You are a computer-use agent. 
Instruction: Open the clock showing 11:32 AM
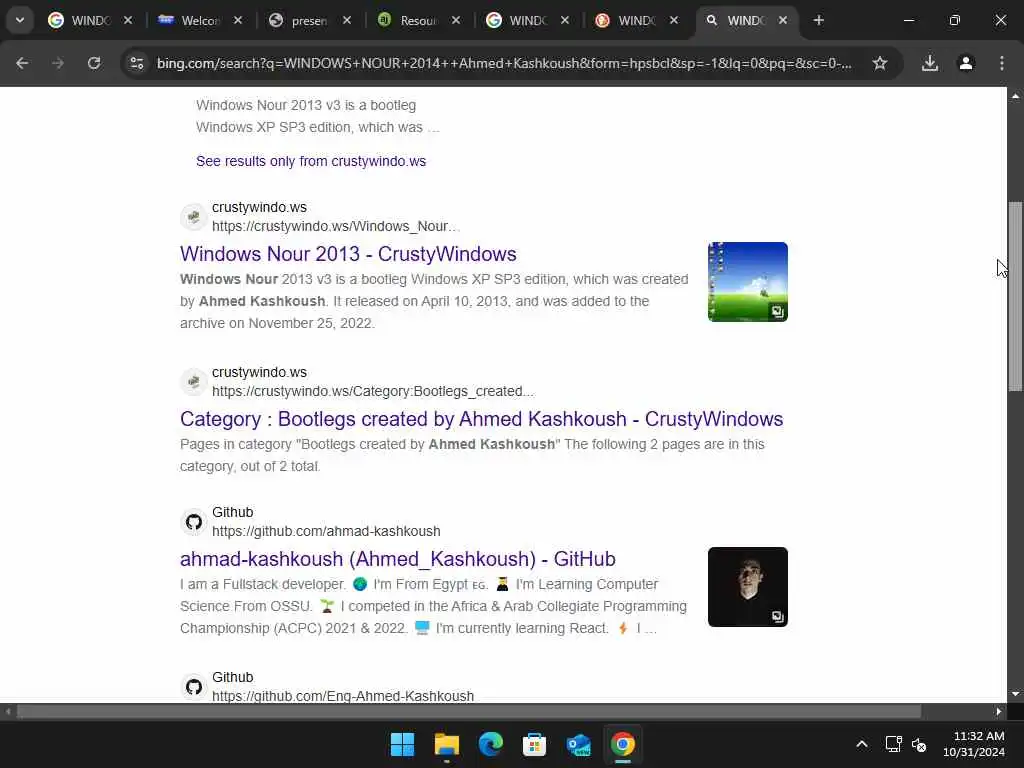click(974, 744)
